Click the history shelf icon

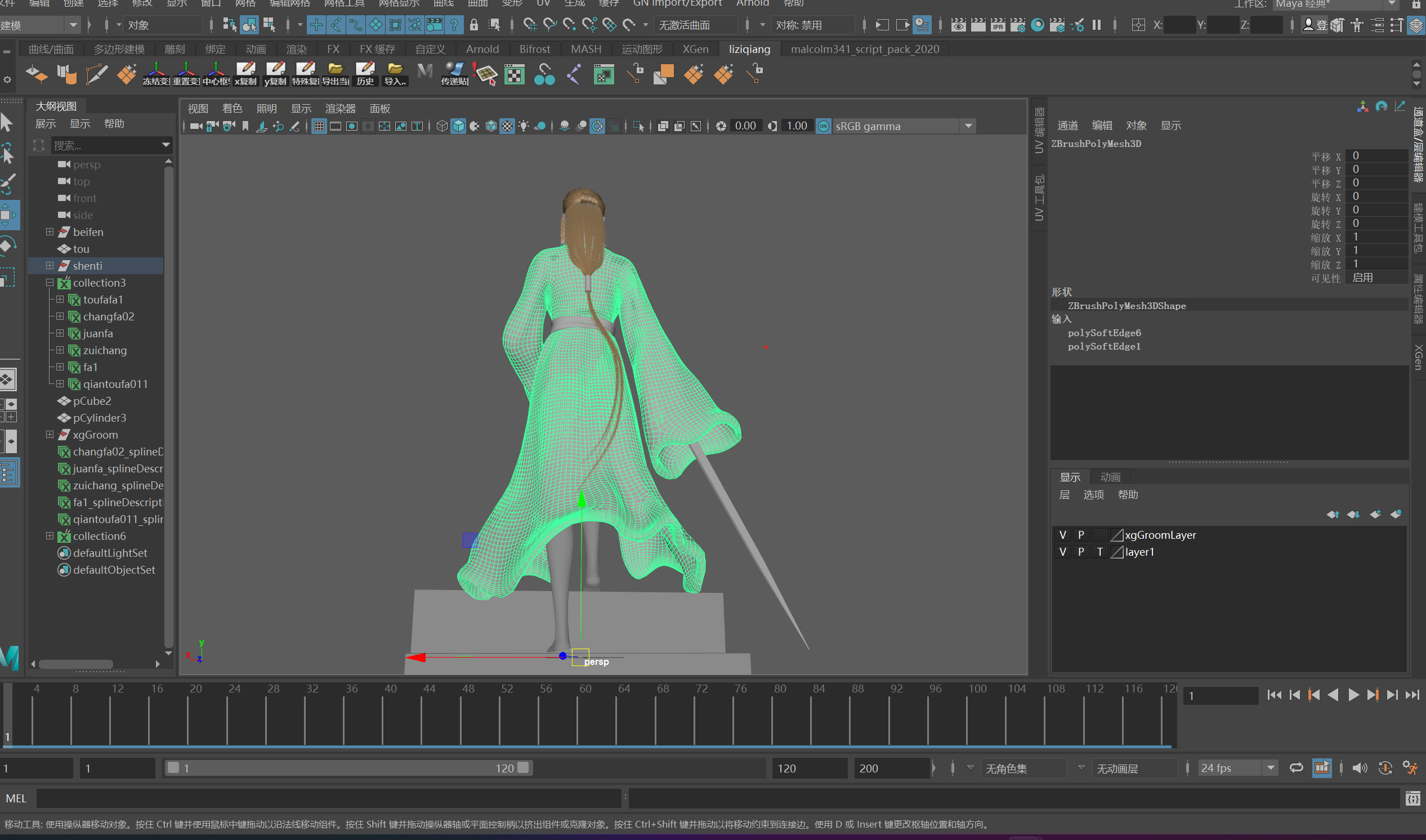coord(365,74)
